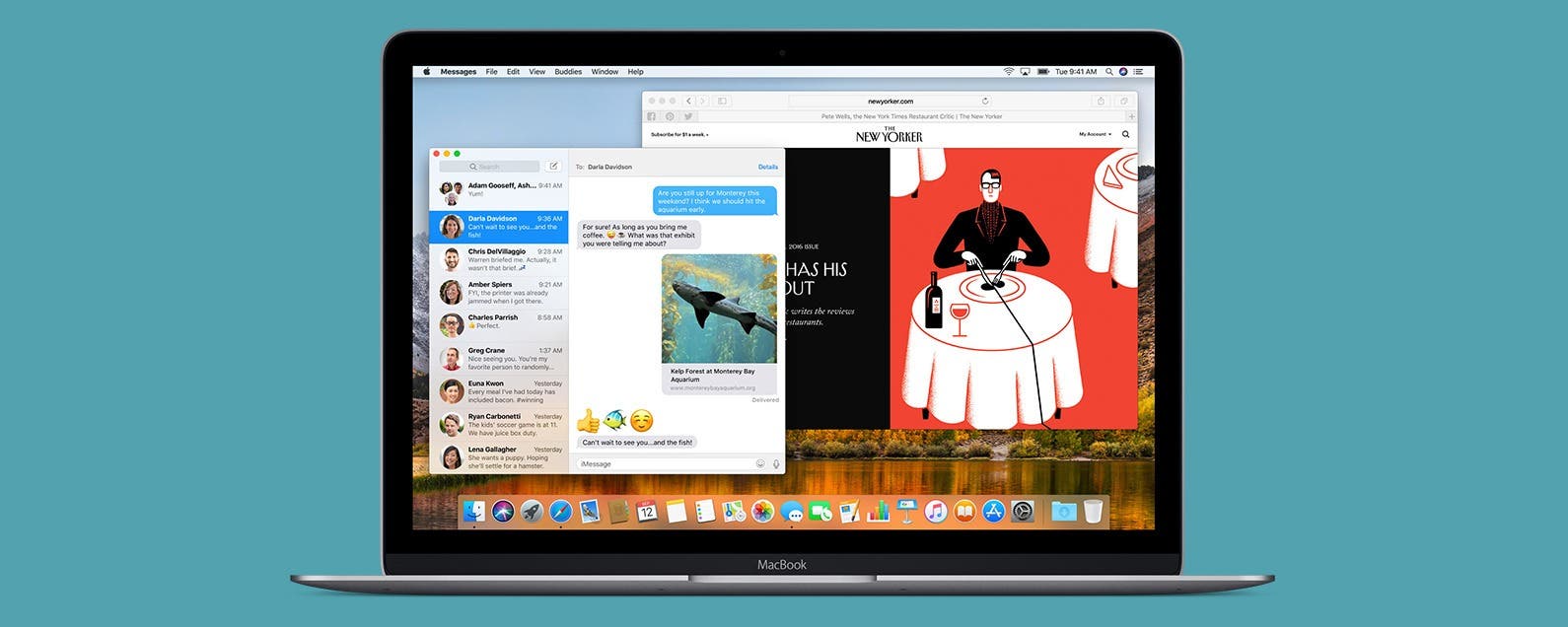The image size is (1568, 627).
Task: Open the Buddies menu
Action: 568,72
